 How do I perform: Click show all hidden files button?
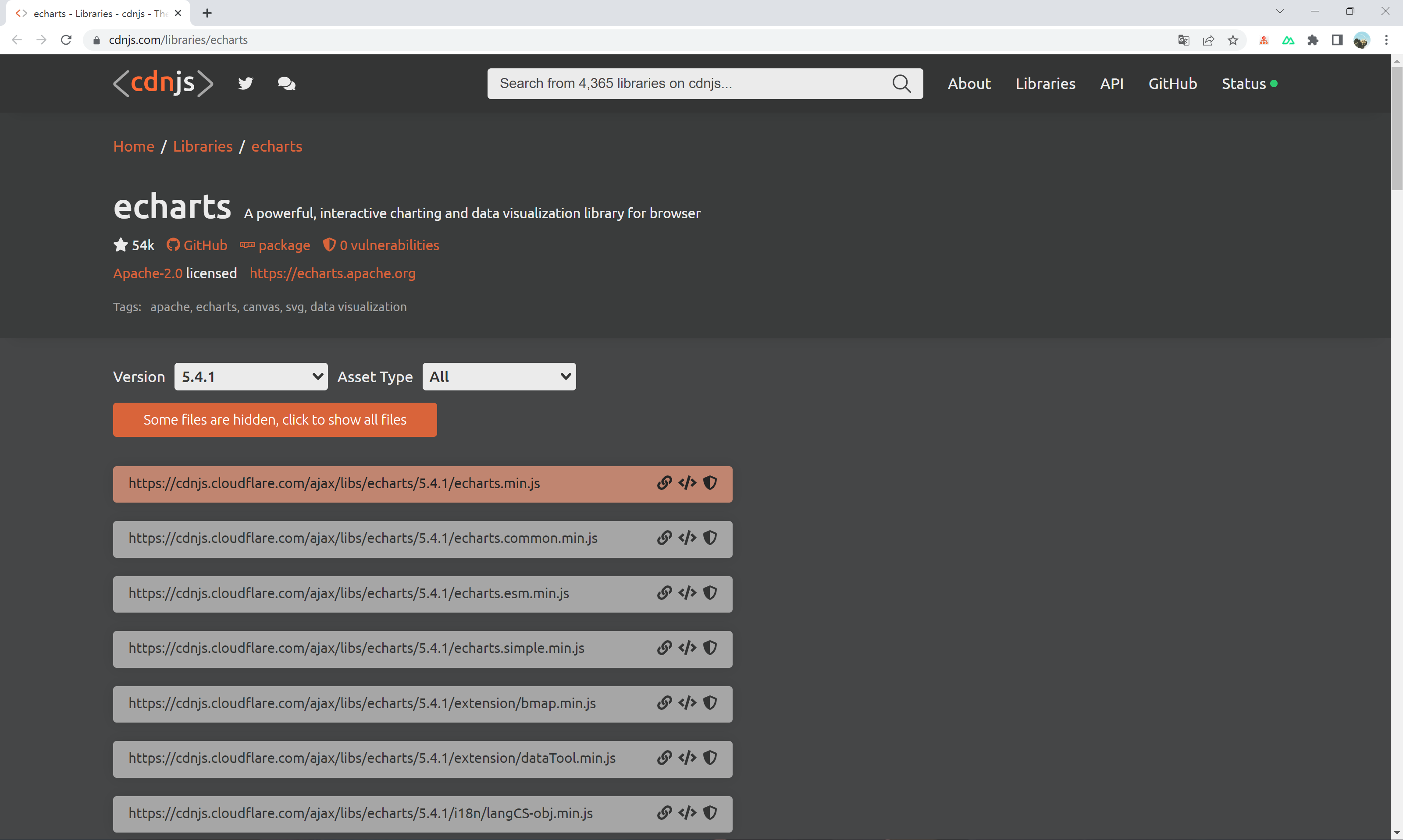click(274, 420)
